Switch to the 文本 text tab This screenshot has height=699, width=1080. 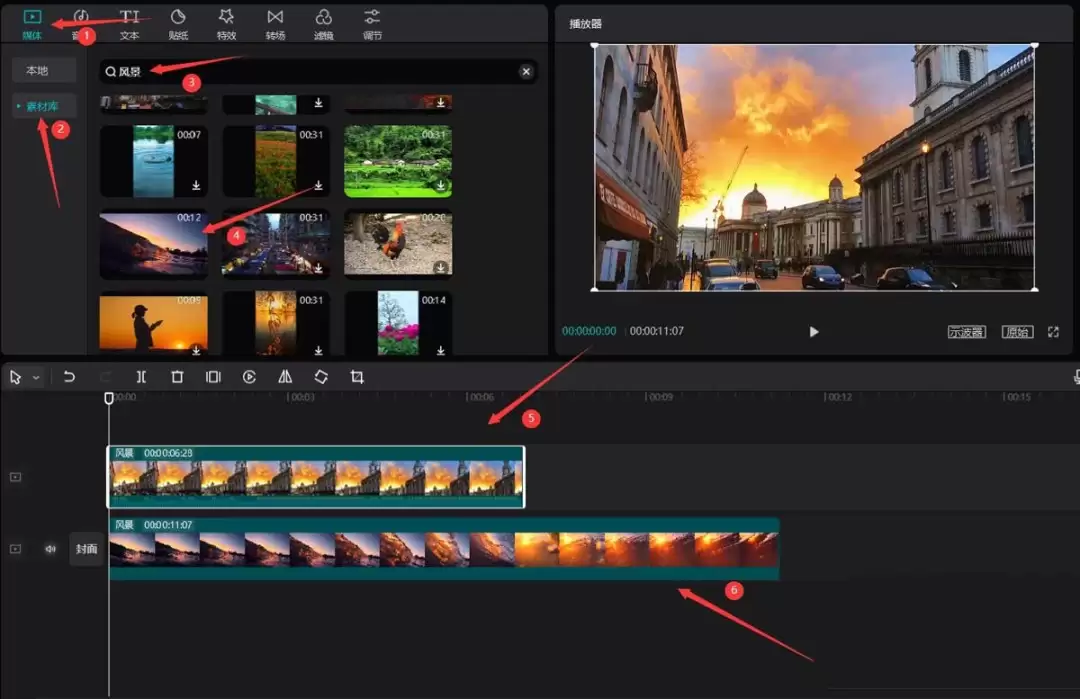coord(129,24)
